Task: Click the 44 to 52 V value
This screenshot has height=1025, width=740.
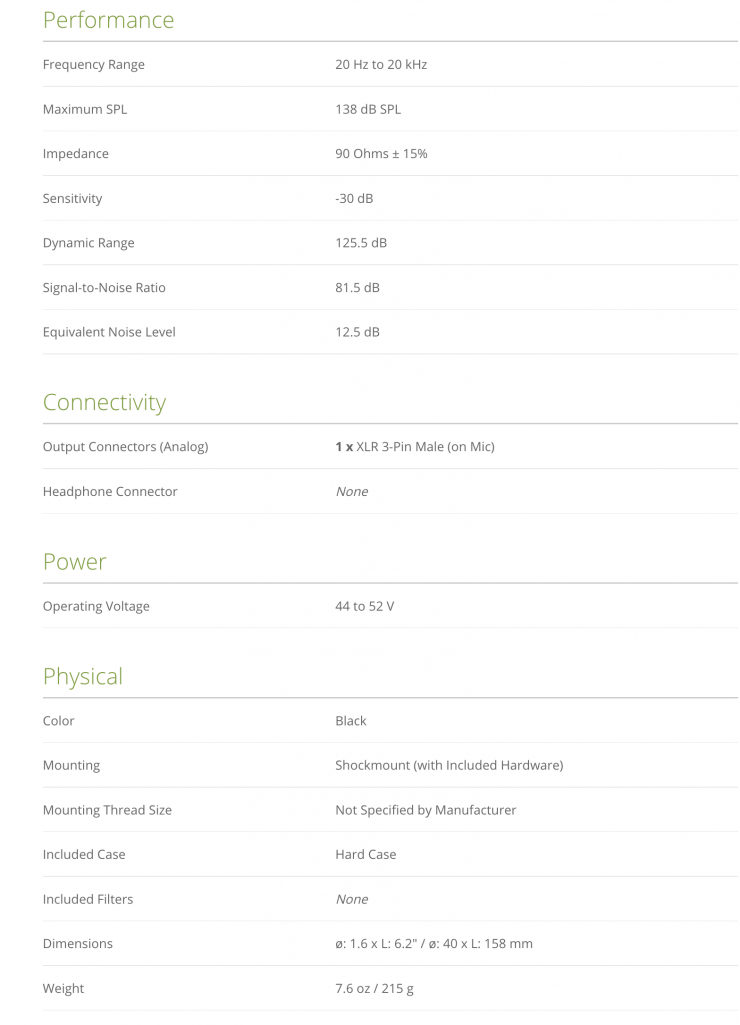Action: (x=365, y=606)
